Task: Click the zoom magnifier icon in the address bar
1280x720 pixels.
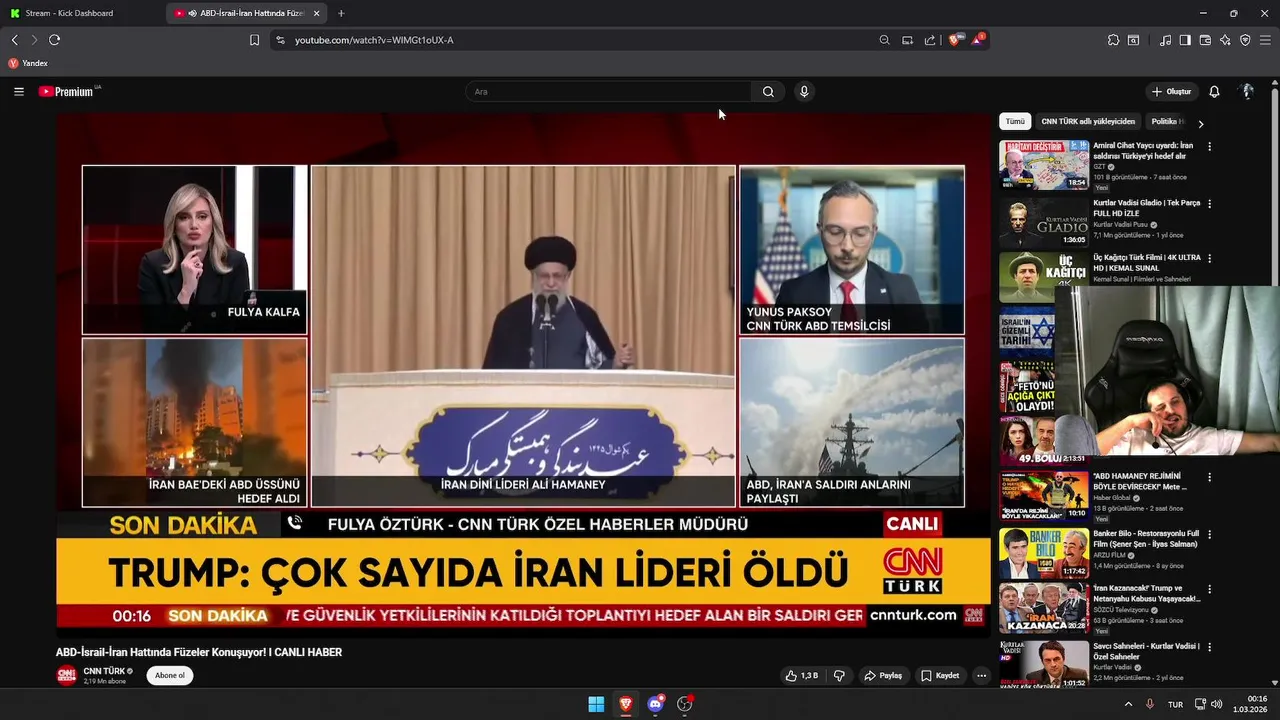Action: pos(884,40)
